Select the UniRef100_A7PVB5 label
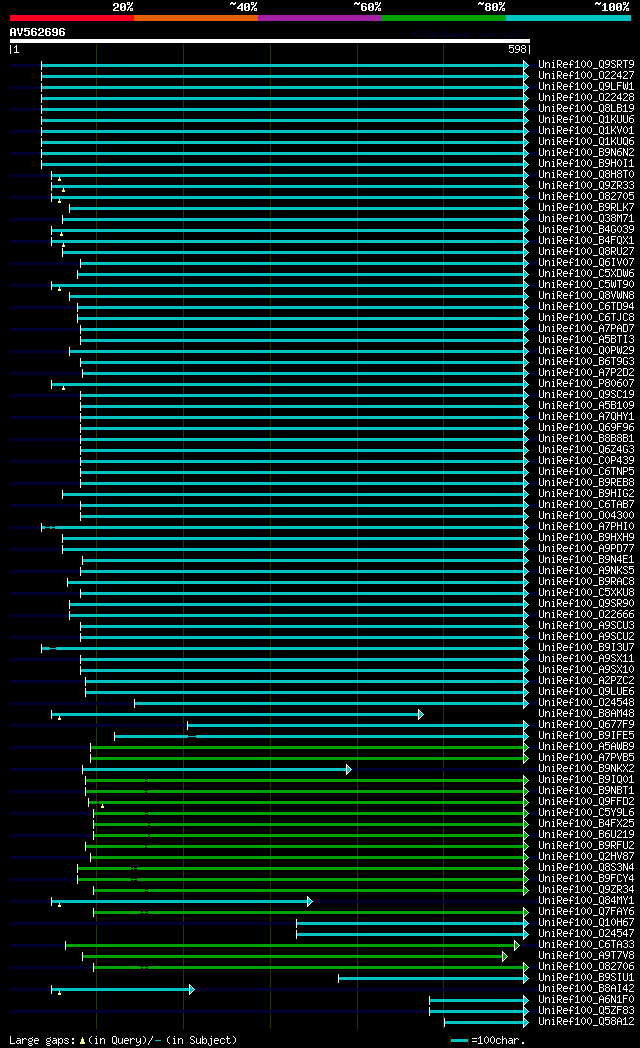The image size is (640, 1048). click(x=587, y=757)
